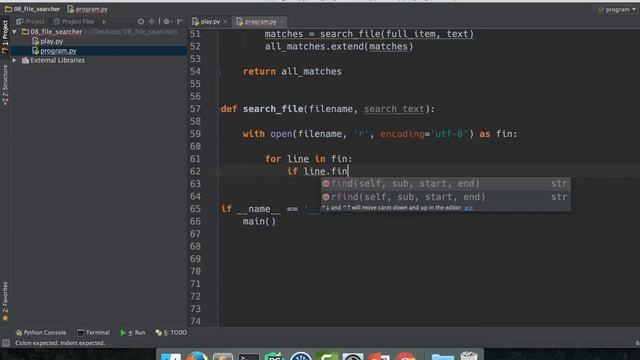Viewport: 640px width, 360px height.
Task: Click fold marker at line 54
Action: pyautogui.click(x=218, y=72)
